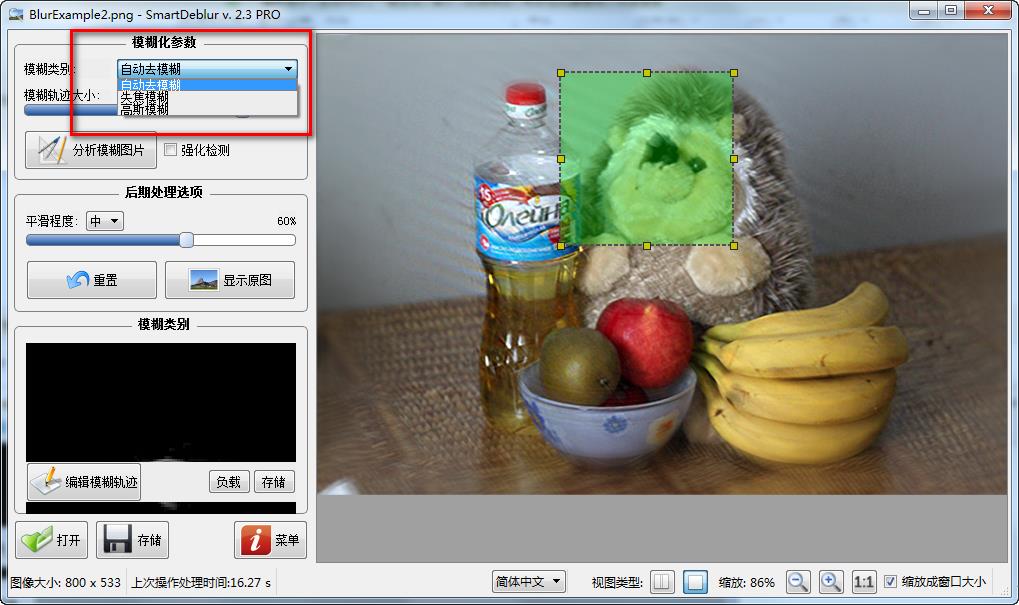Open the 菜单 info menu button

(x=270, y=539)
